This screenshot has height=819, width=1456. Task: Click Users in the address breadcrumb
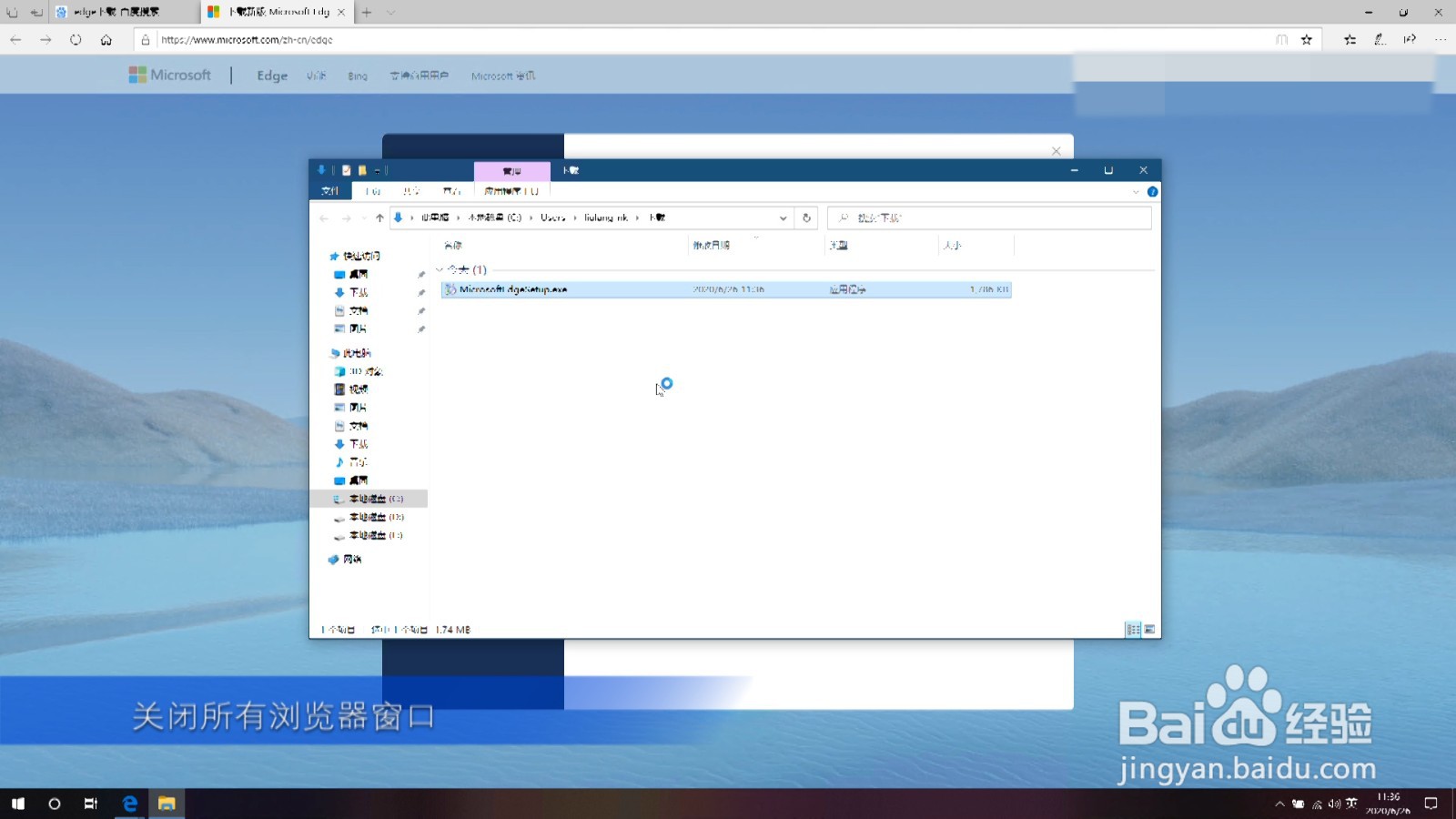(552, 218)
